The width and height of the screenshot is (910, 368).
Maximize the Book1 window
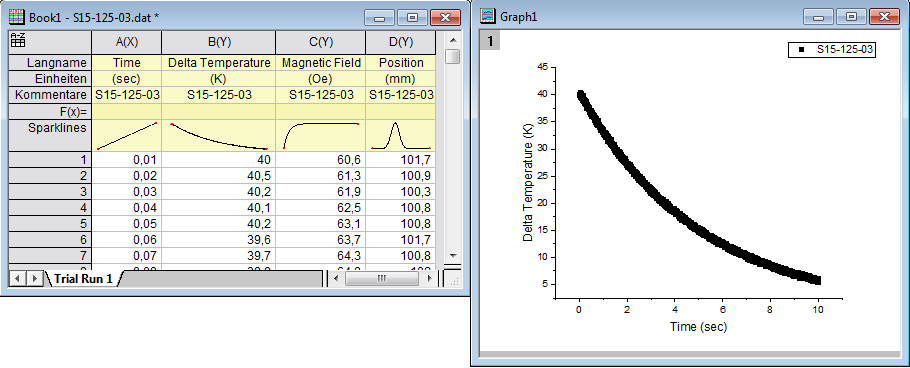[x=412, y=18]
